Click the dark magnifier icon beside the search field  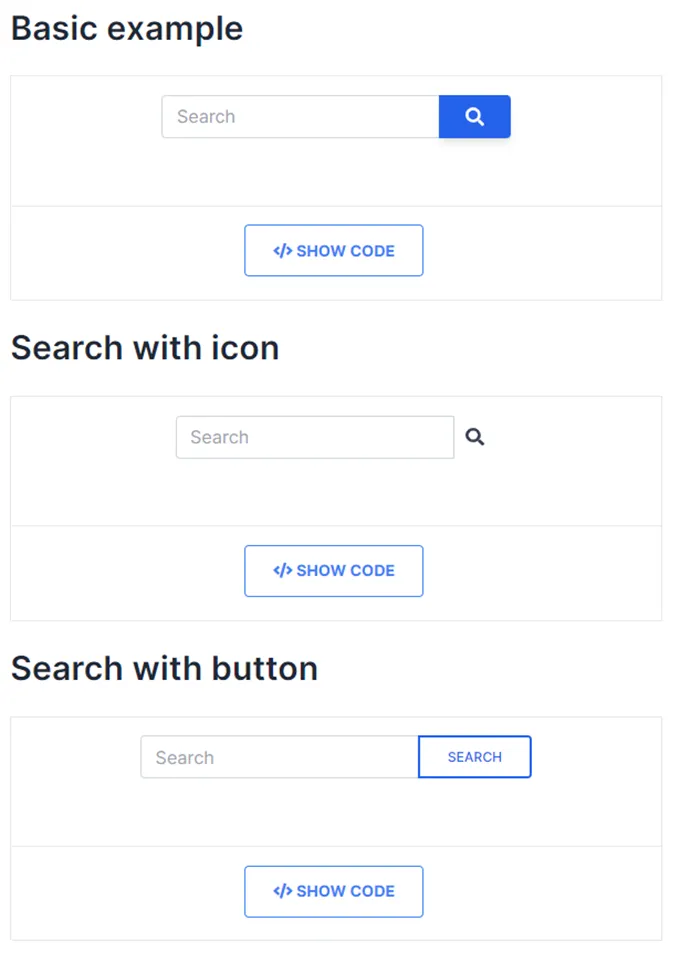[475, 437]
